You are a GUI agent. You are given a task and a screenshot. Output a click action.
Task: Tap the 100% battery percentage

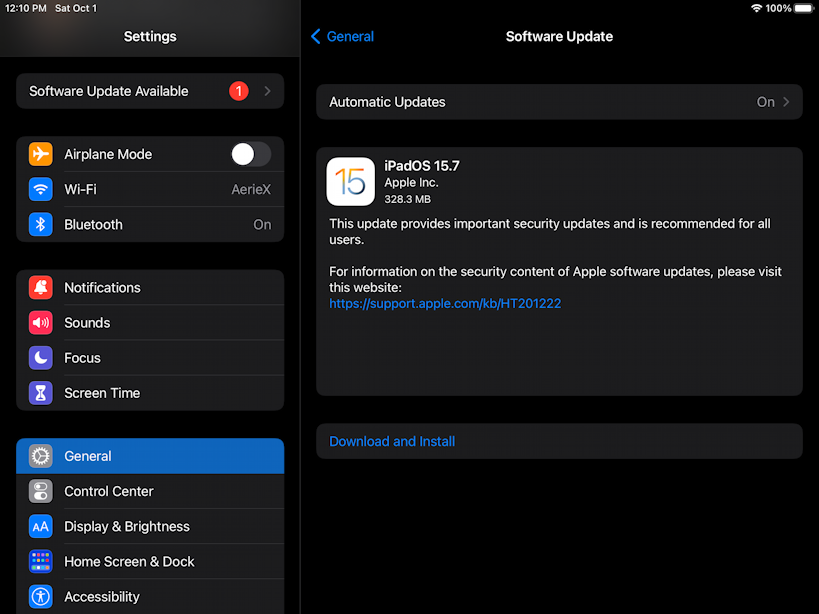click(778, 8)
